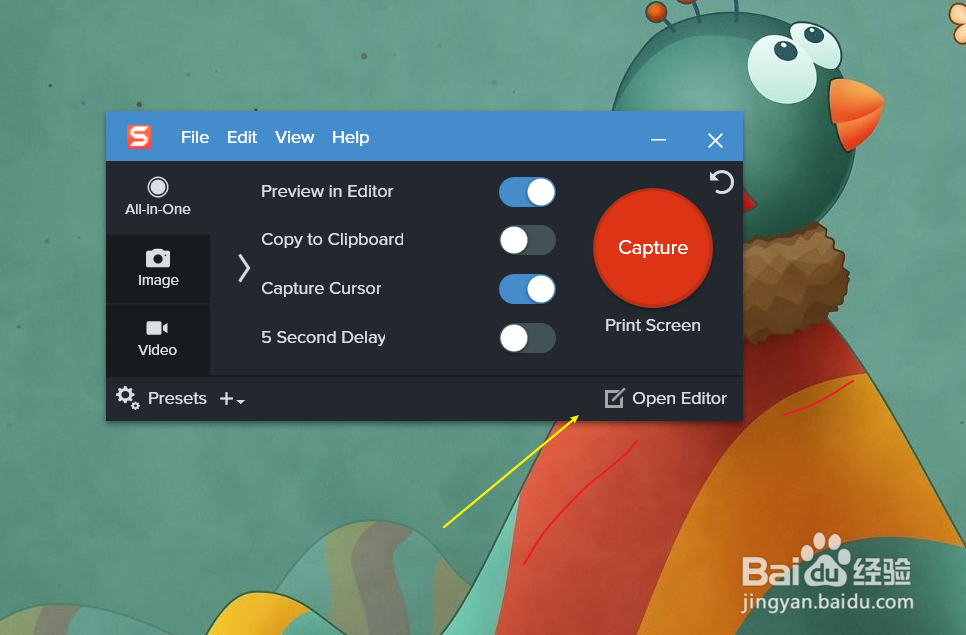The width and height of the screenshot is (966, 635).
Task: Open the Help menu
Action: point(351,137)
